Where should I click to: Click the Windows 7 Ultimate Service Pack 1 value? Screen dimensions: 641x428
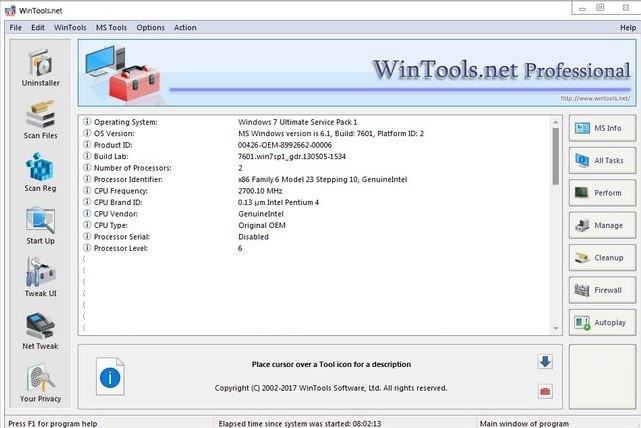coord(298,122)
